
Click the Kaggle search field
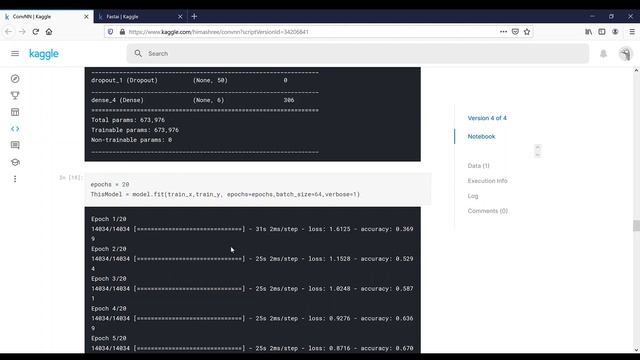click(358, 53)
